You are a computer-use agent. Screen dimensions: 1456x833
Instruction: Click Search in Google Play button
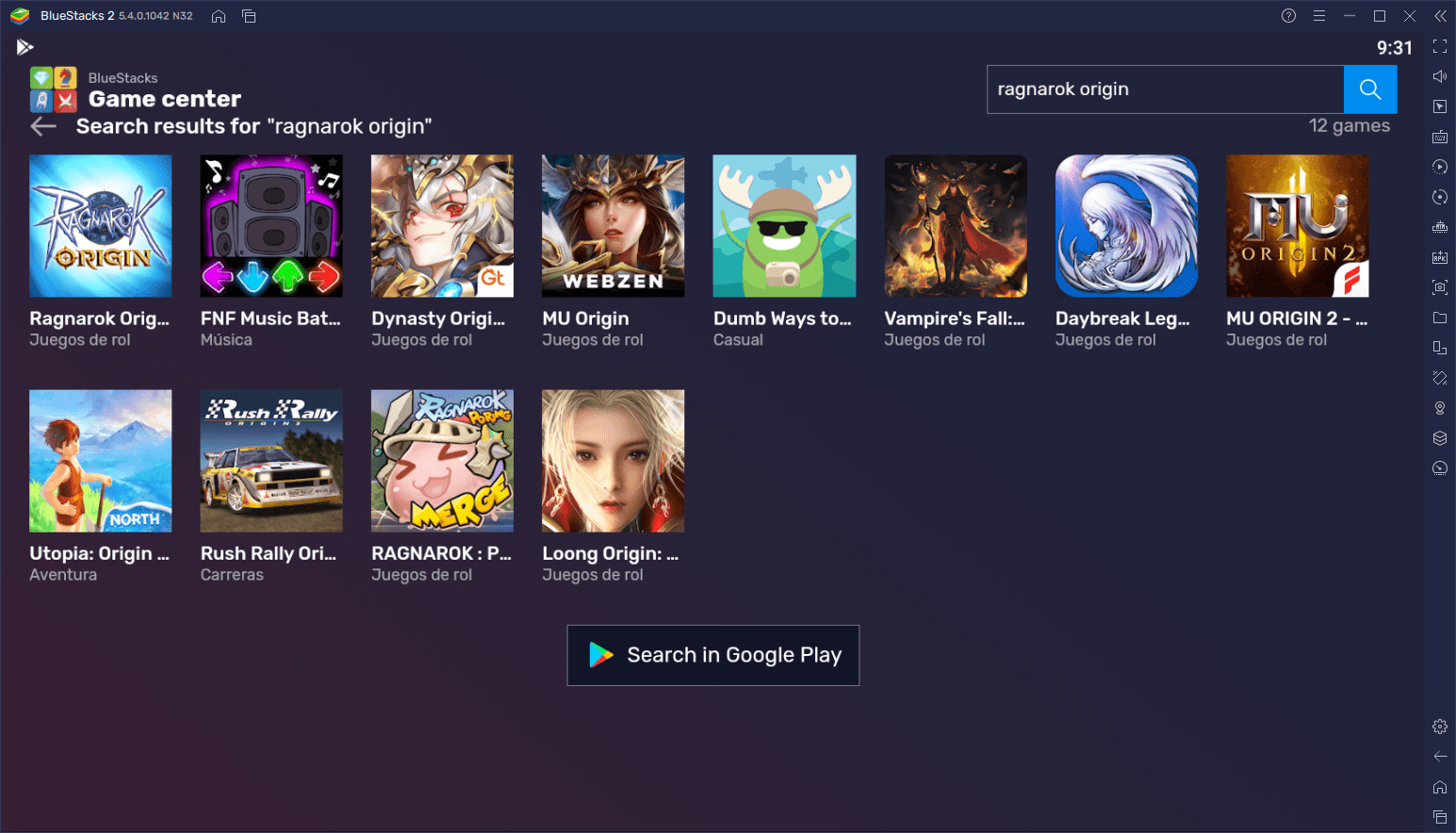tap(713, 655)
